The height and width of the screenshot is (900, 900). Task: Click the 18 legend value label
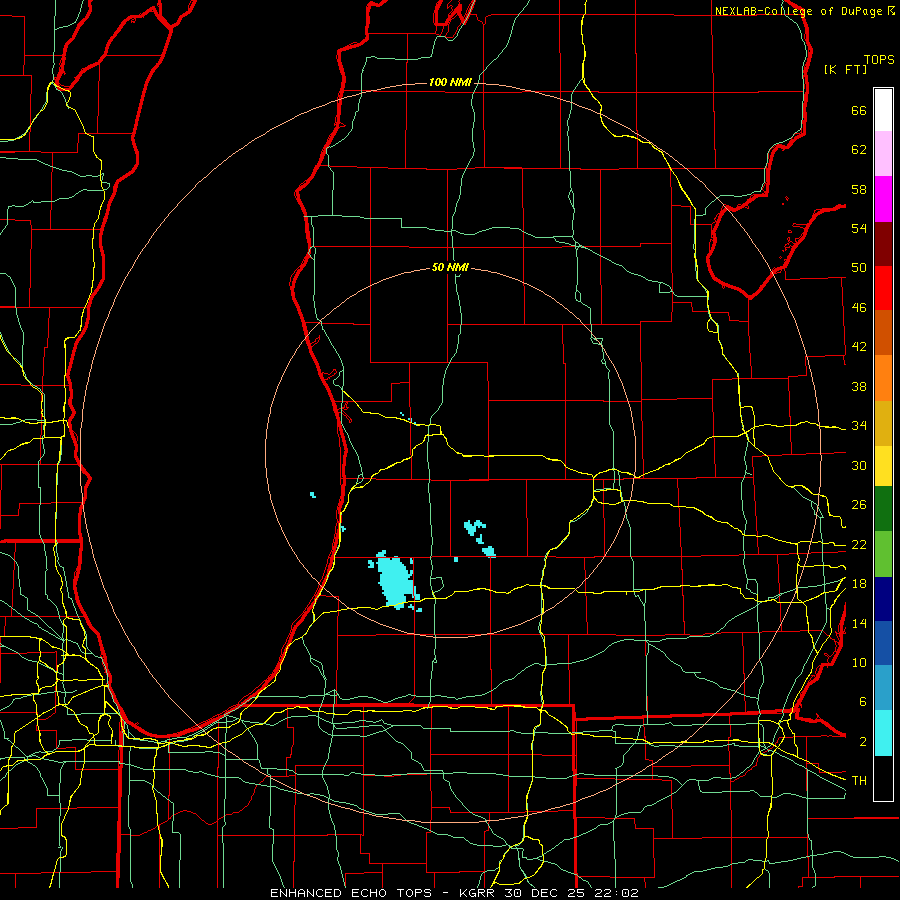pos(858,583)
